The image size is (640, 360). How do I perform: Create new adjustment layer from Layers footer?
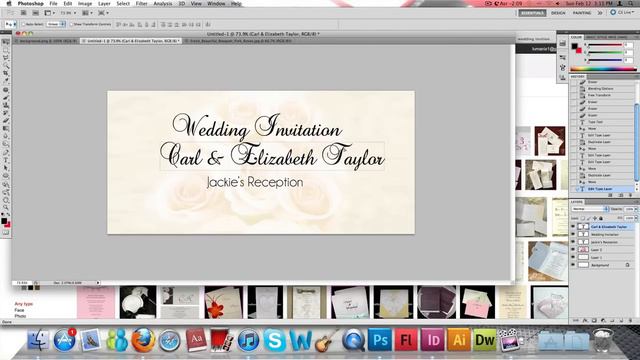click(603, 320)
